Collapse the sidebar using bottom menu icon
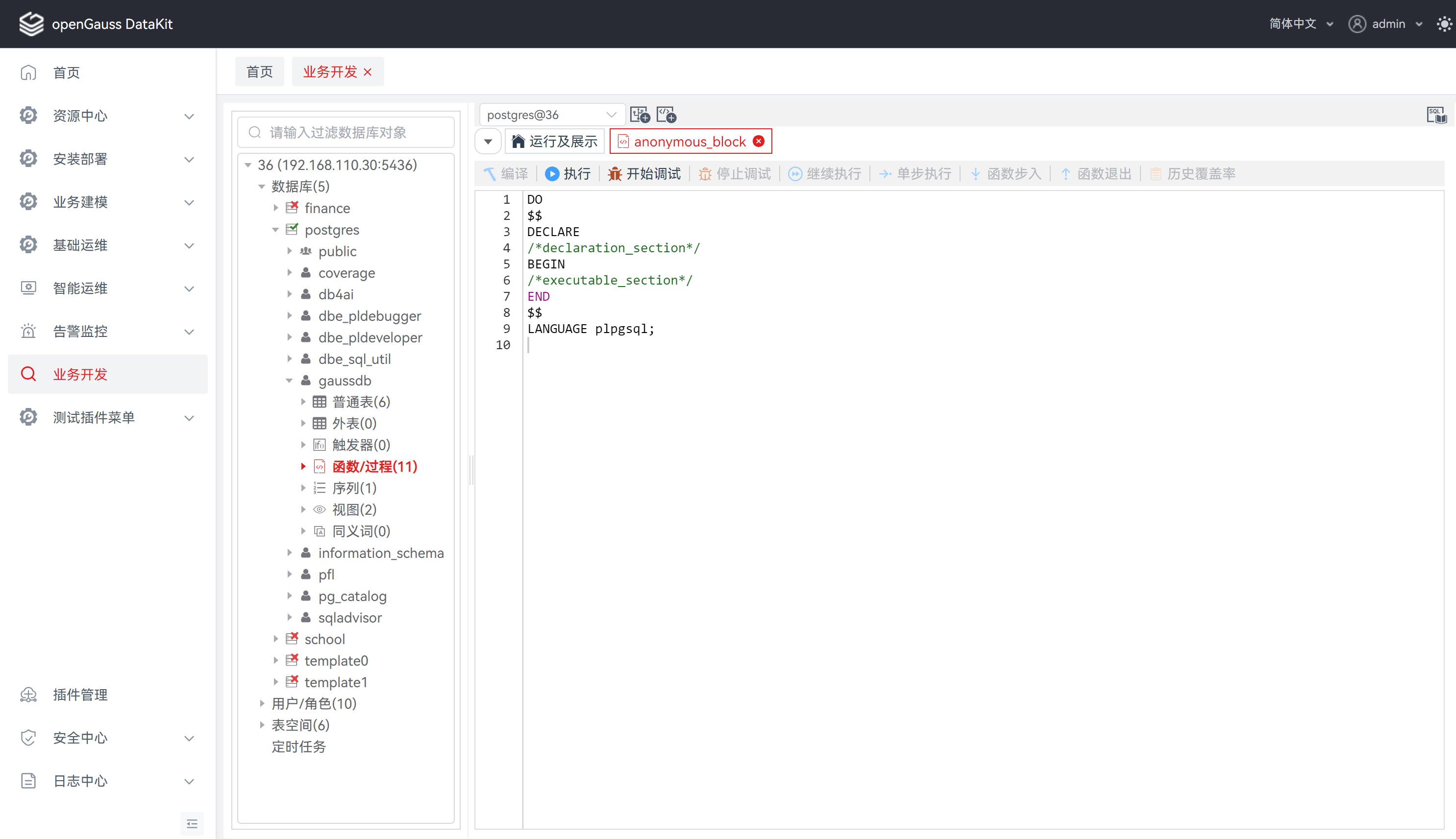Screen dimensions: 1456x839 pos(192,823)
